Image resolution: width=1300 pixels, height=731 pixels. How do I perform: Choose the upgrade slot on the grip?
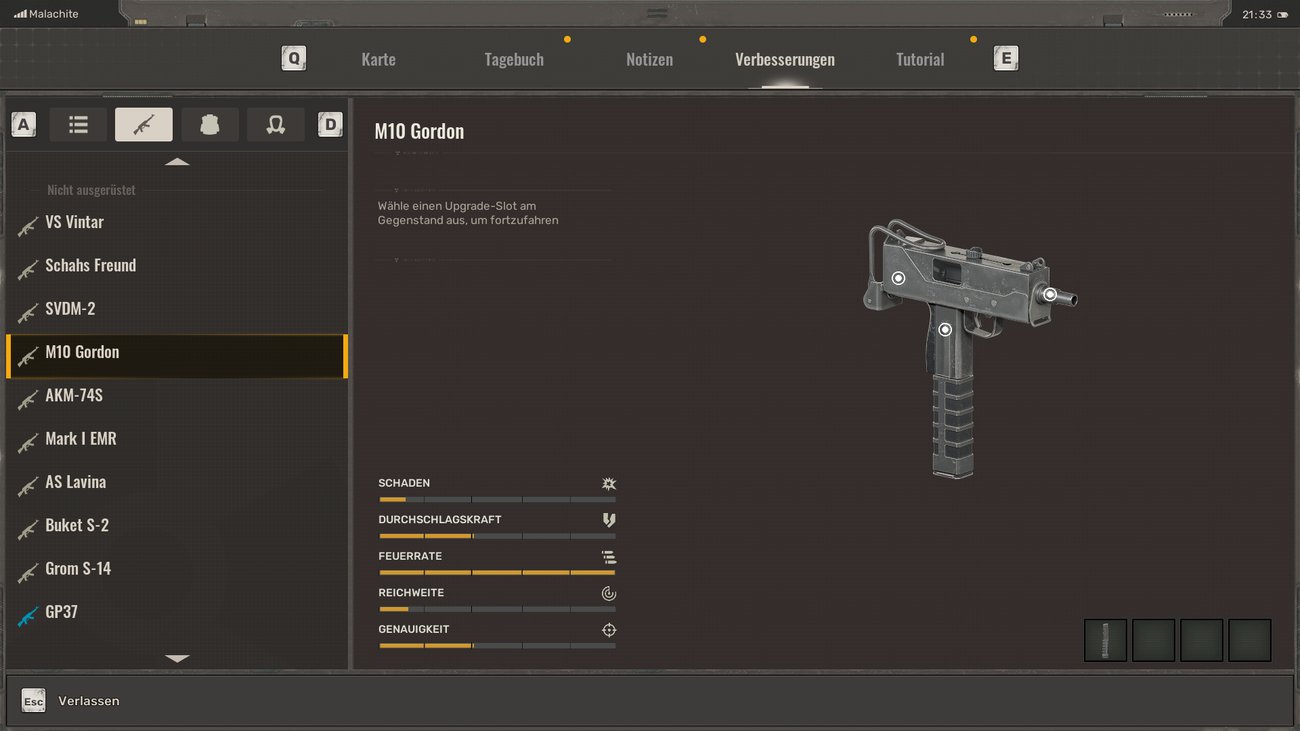pyautogui.click(x=944, y=329)
